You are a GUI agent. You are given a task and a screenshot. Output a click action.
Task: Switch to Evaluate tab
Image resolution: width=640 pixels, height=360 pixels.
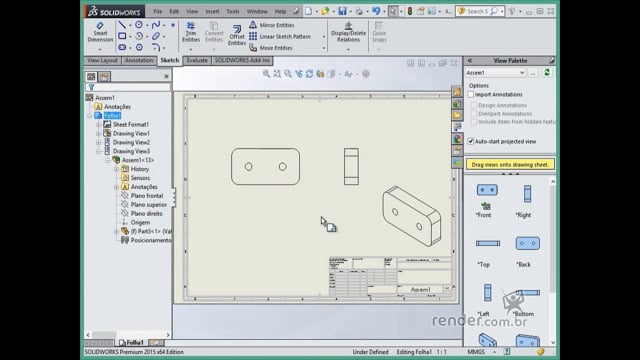(x=197, y=60)
